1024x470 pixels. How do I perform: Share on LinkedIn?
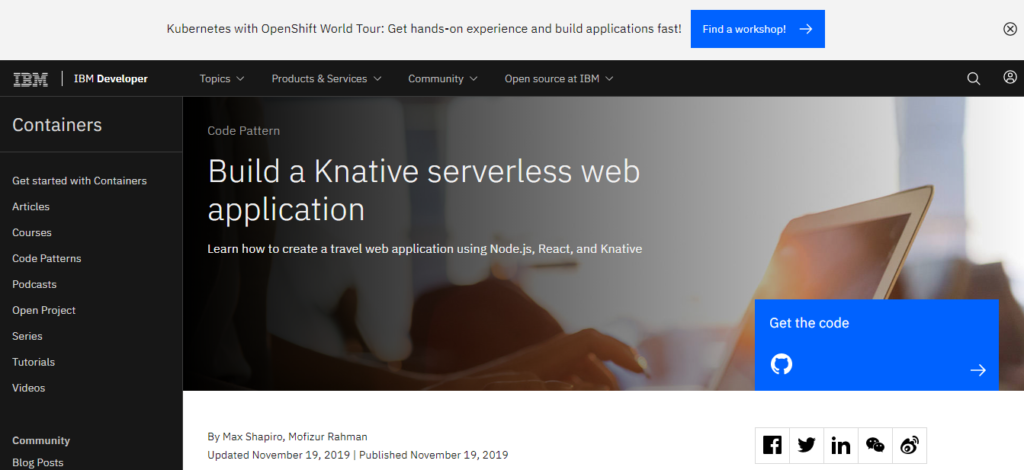click(x=840, y=445)
